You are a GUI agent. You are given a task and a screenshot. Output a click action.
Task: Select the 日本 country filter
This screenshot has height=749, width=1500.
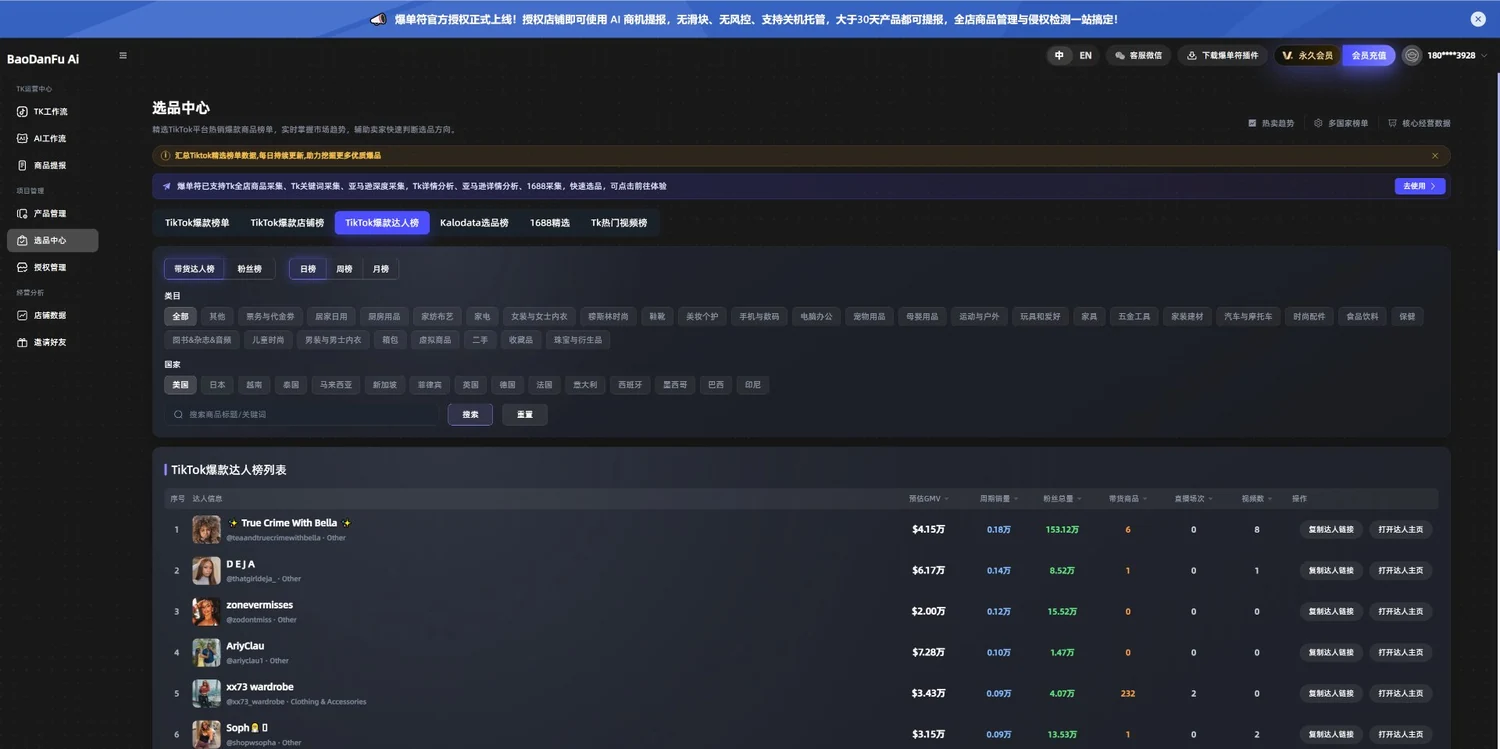click(217, 385)
